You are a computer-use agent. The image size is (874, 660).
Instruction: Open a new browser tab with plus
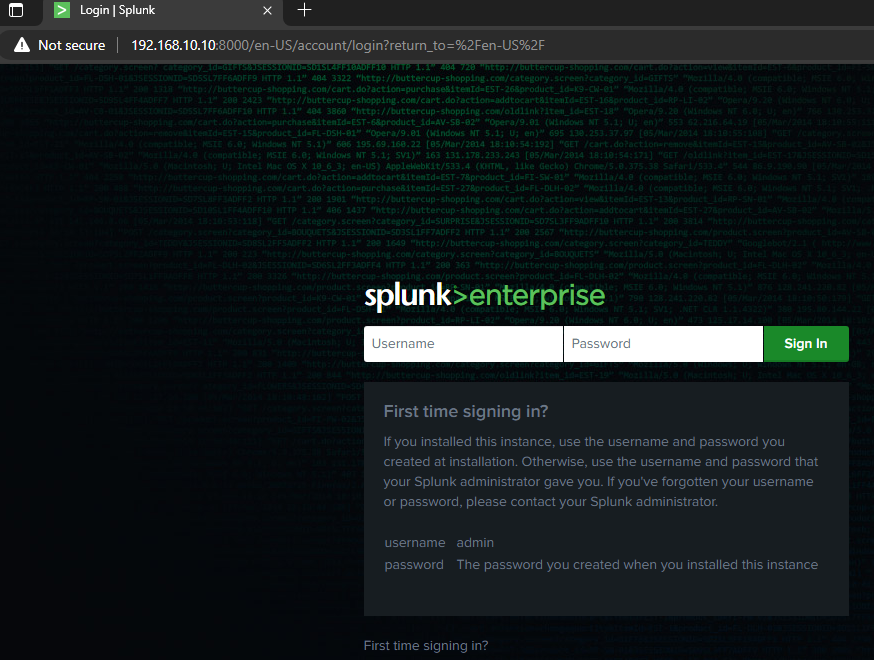pos(304,10)
